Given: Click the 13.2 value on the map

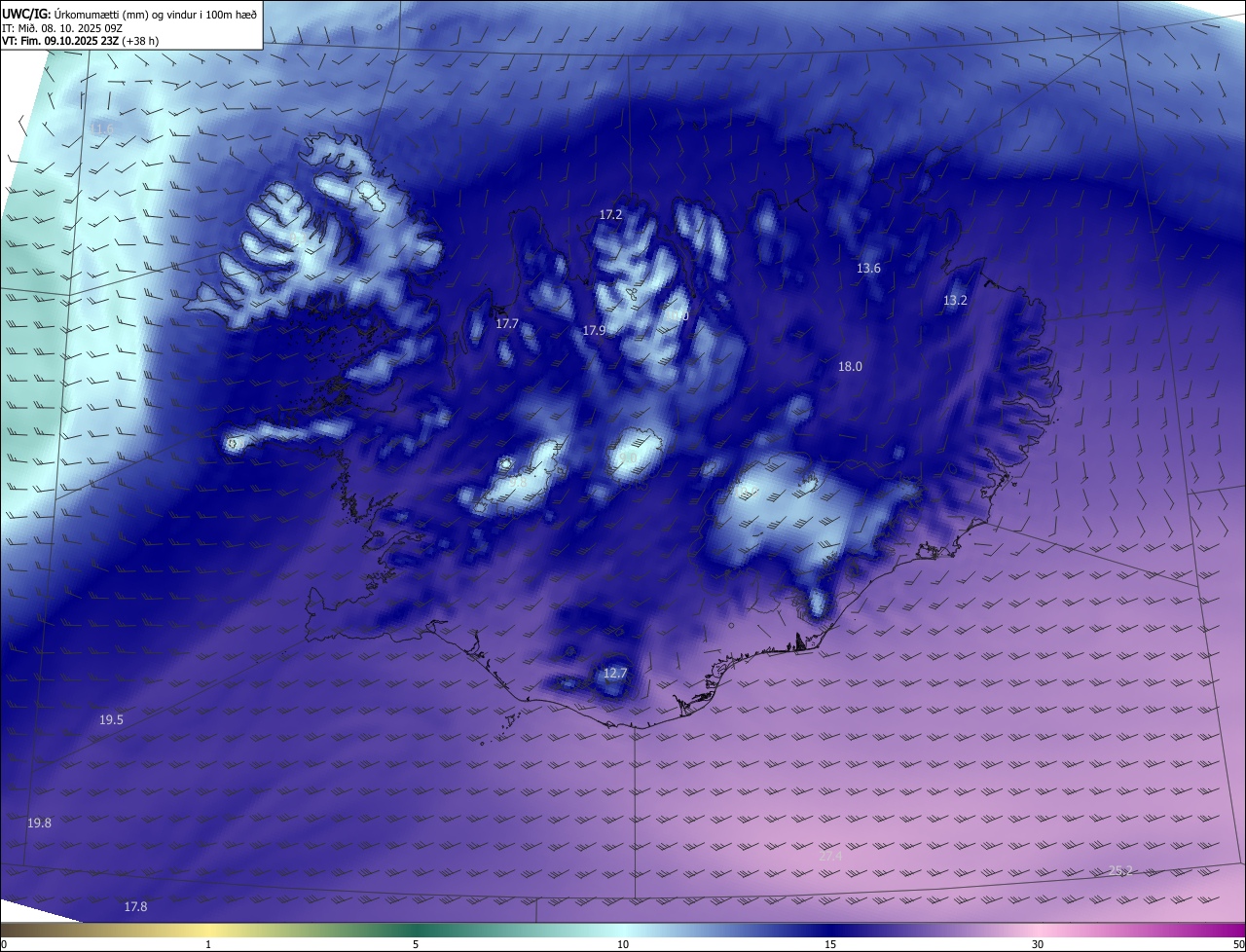Looking at the screenshot, I should tap(955, 301).
